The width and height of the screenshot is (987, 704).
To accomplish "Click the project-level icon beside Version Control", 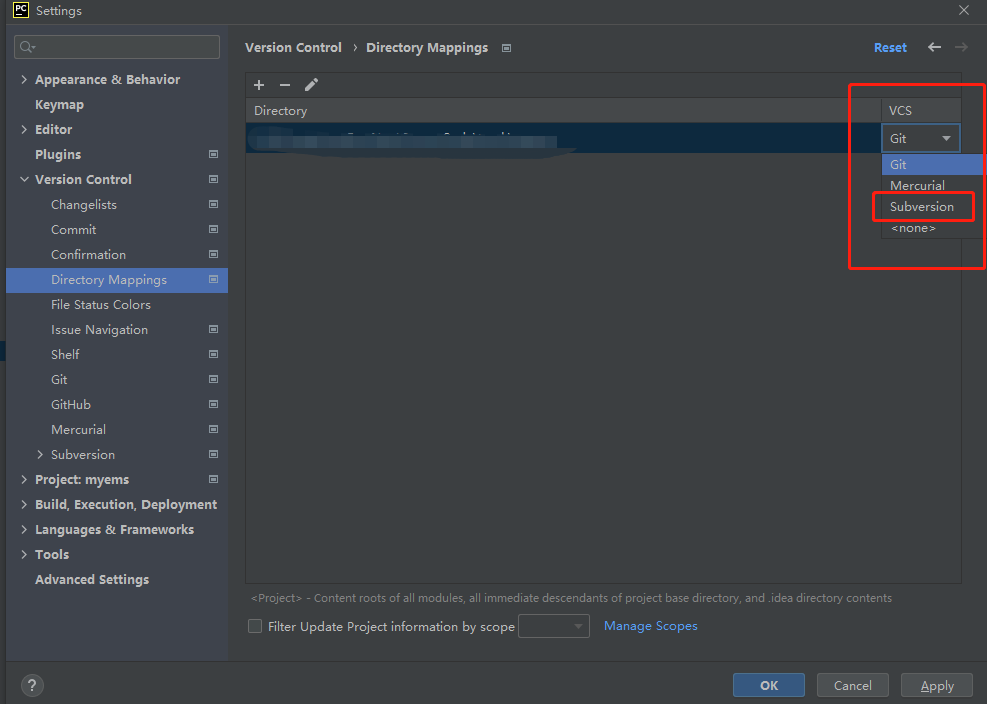I will point(213,179).
